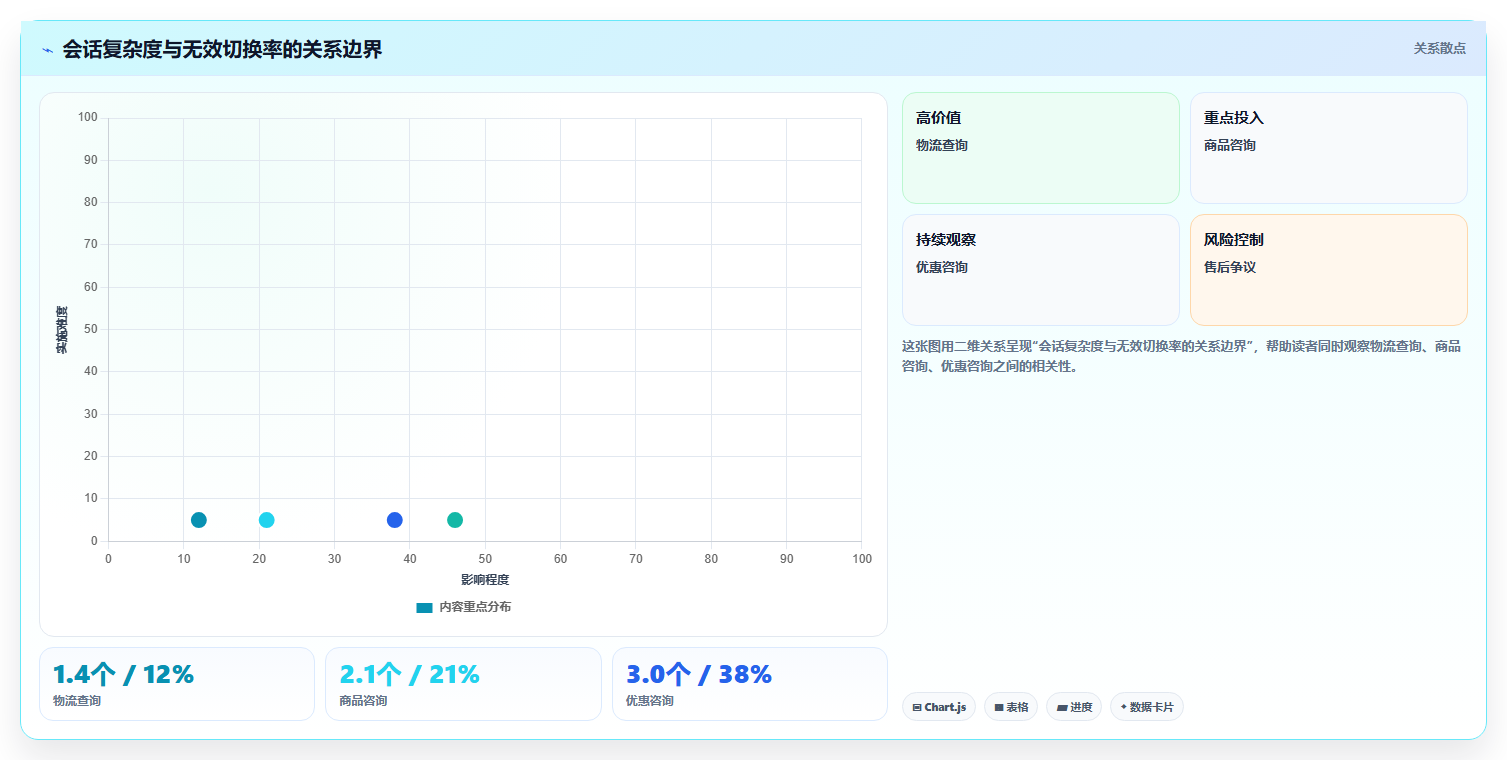This screenshot has width=1507, height=760.
Task: Click the cyan scatter point at x=21
Action: point(267,520)
